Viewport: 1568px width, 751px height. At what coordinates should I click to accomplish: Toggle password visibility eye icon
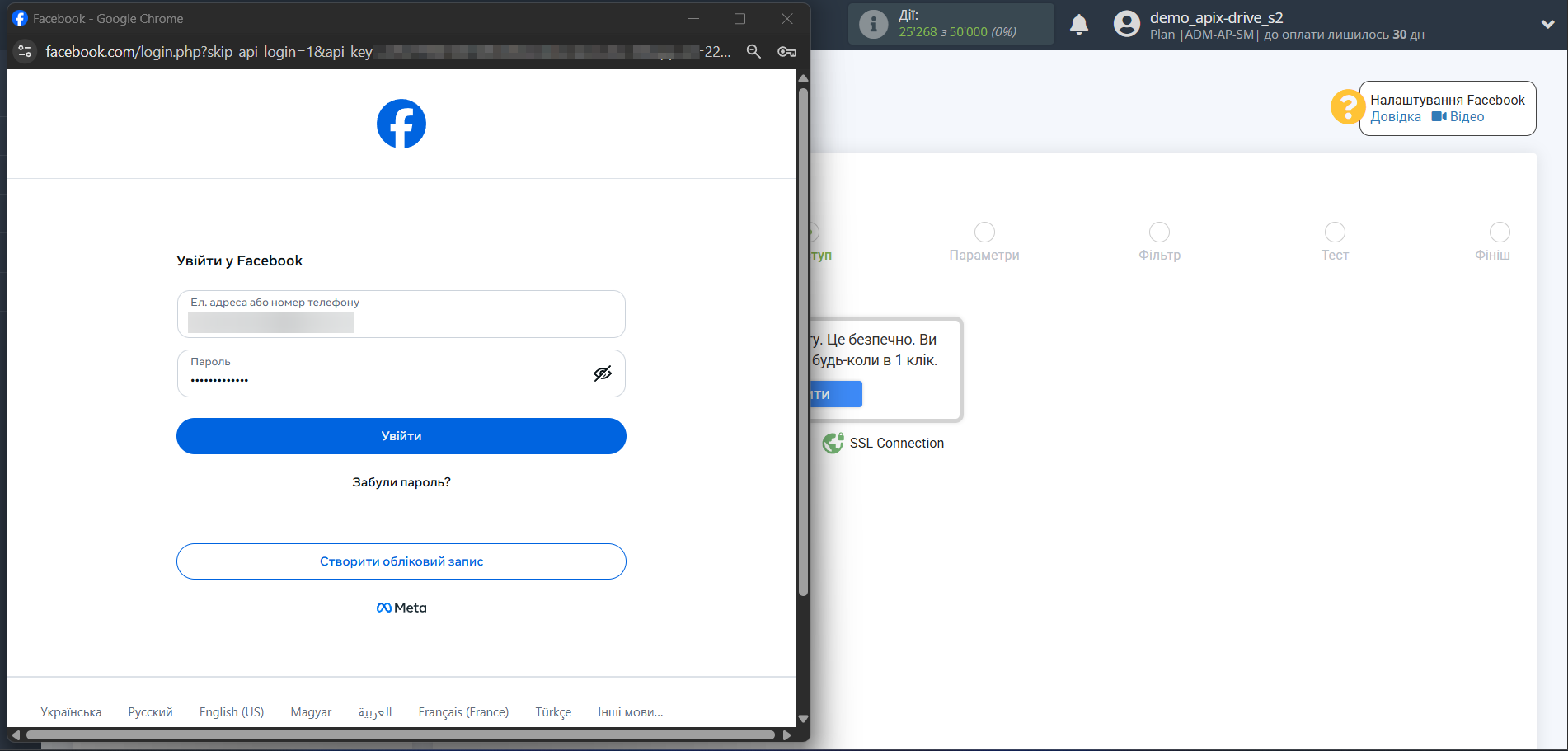[x=603, y=373]
